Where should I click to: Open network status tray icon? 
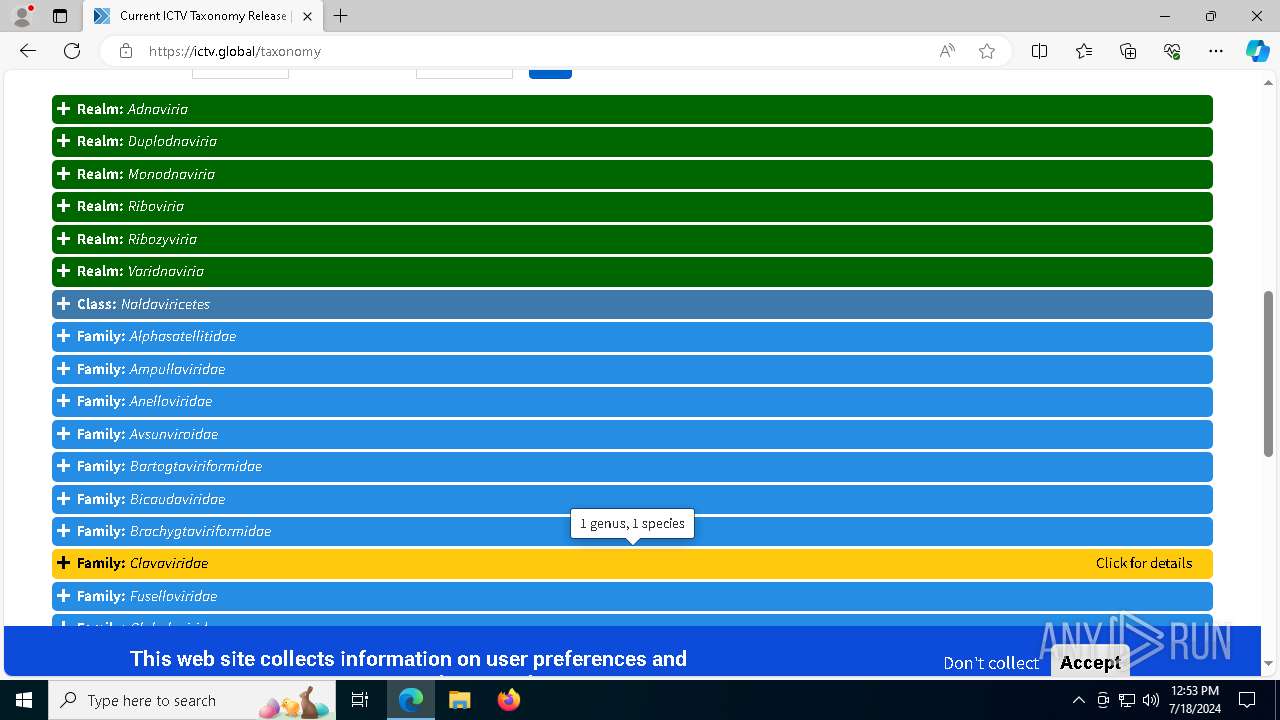click(x=1127, y=700)
